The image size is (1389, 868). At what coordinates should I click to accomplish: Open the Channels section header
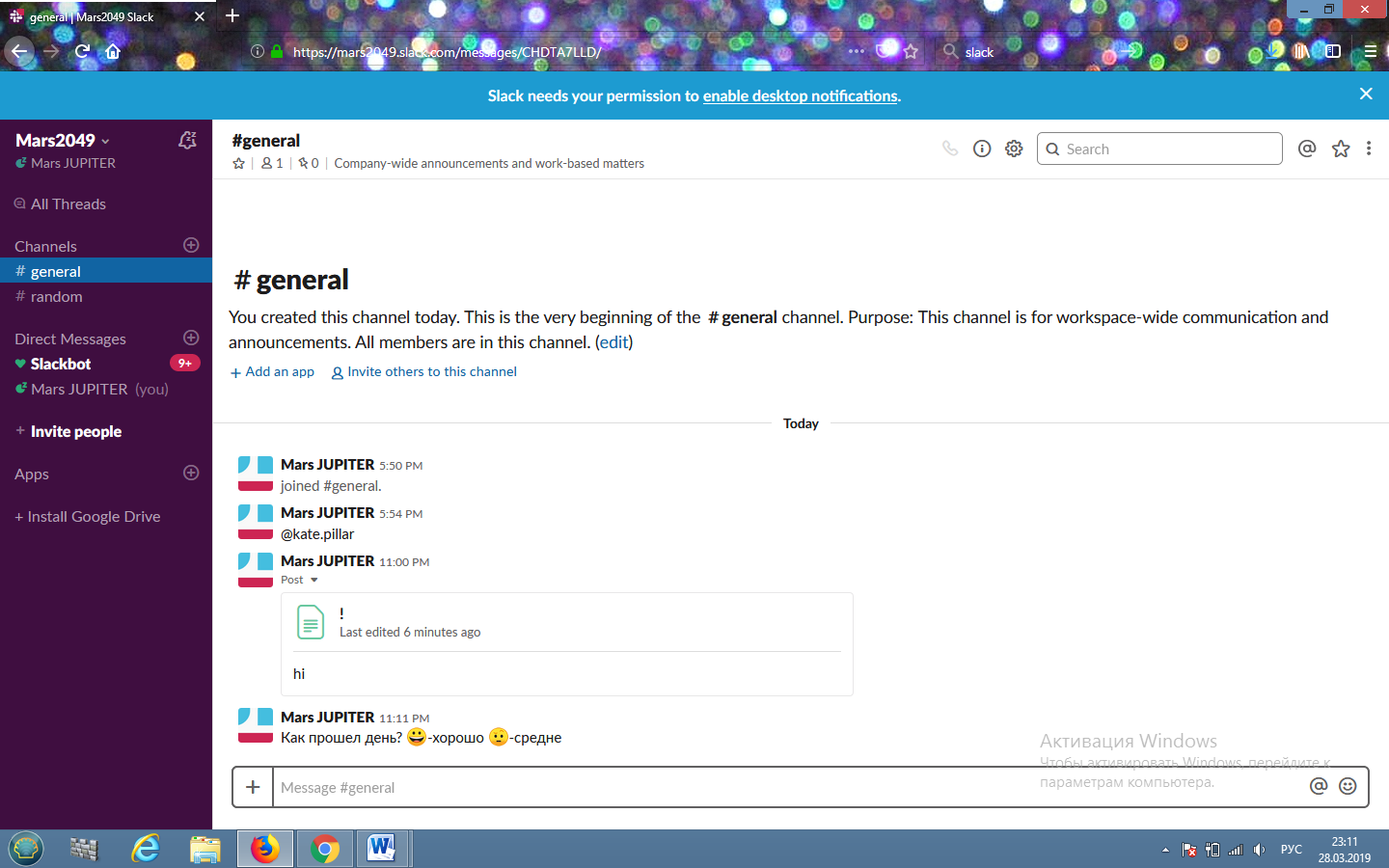[45, 246]
